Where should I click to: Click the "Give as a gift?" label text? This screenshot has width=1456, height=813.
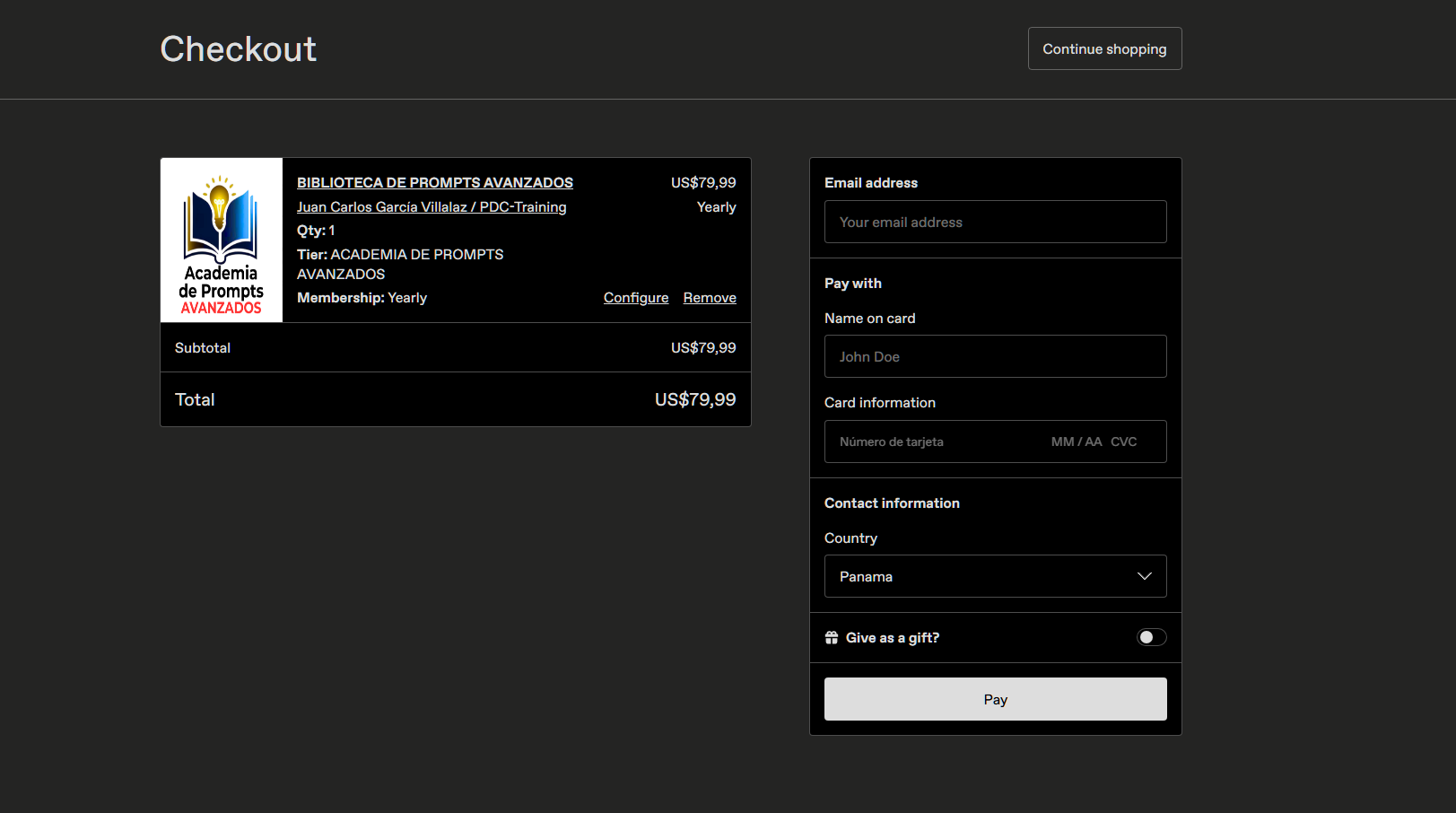893,638
